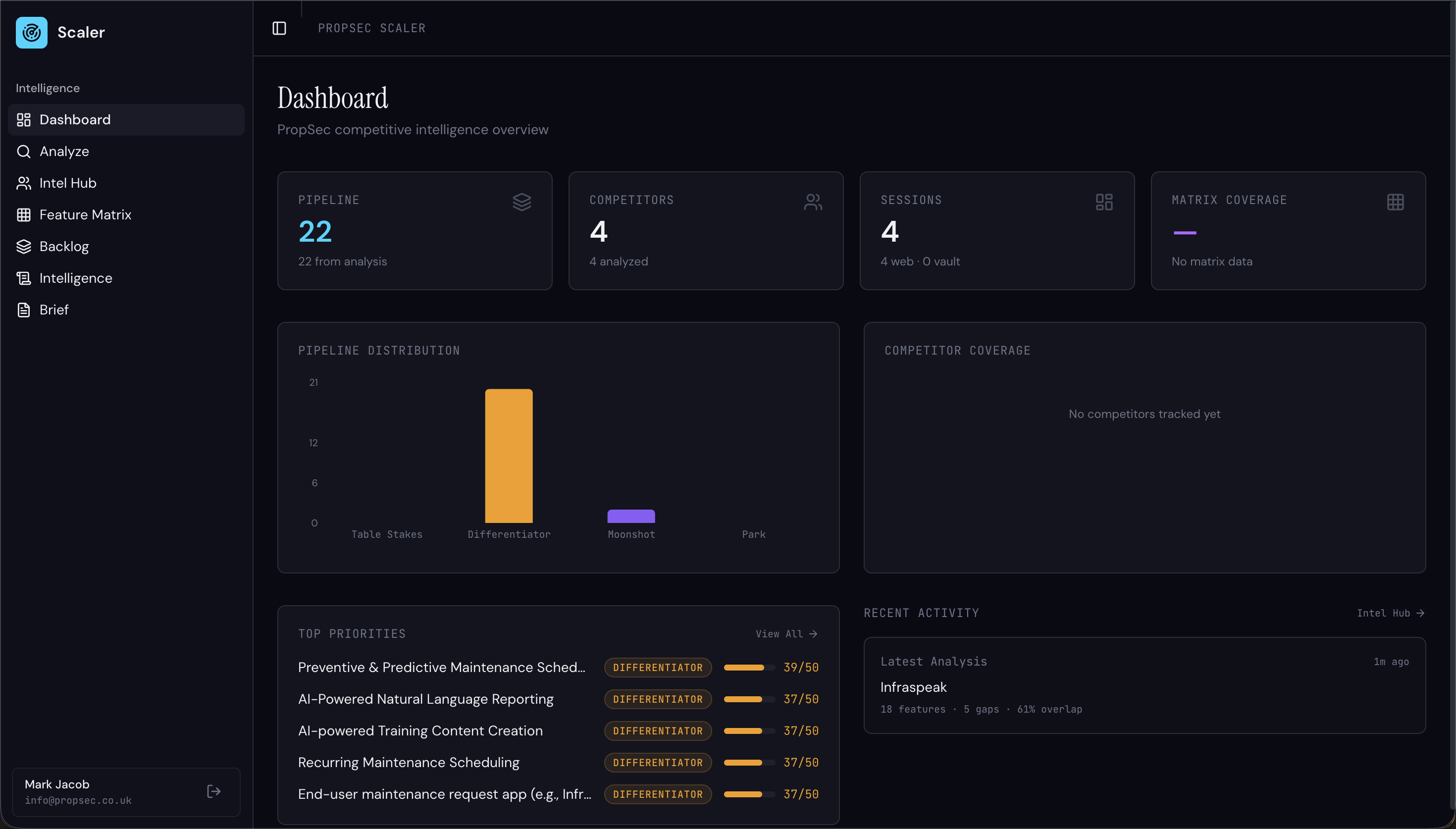This screenshot has height=829, width=1456.
Task: Click the Matrix Coverage stat card
Action: [x=1288, y=231]
